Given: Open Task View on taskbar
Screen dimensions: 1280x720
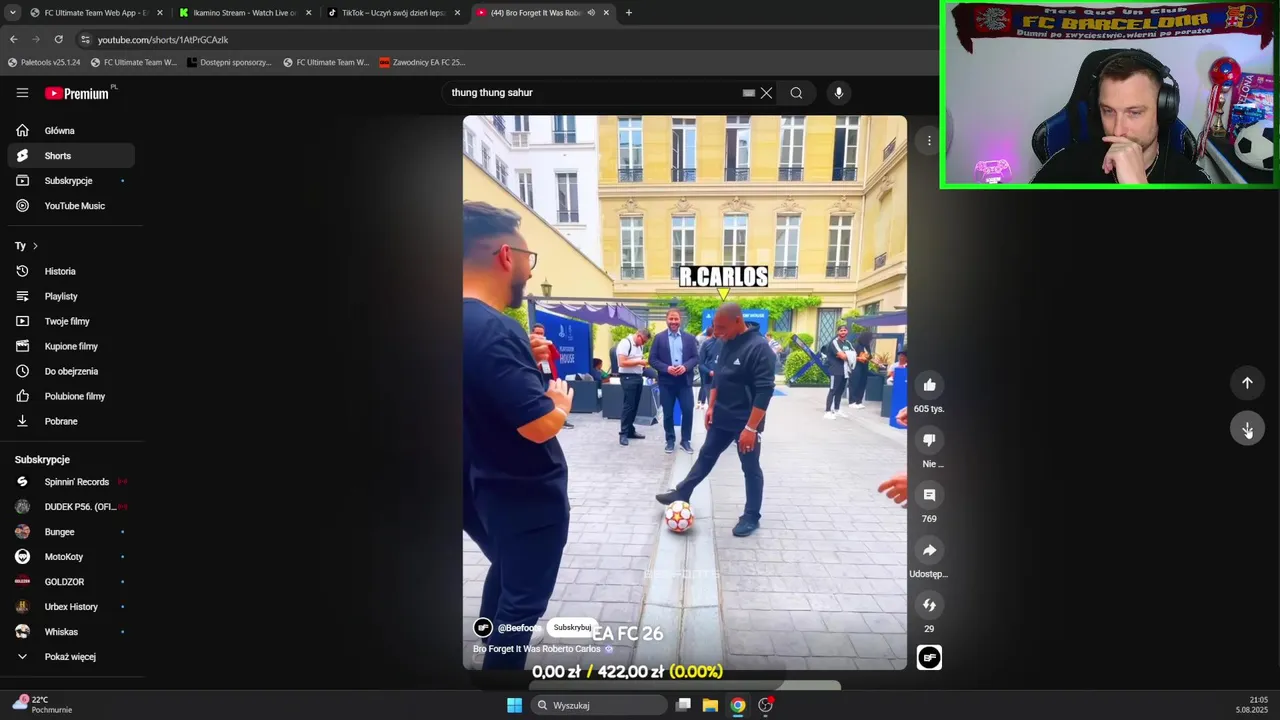Looking at the screenshot, I should [x=683, y=705].
